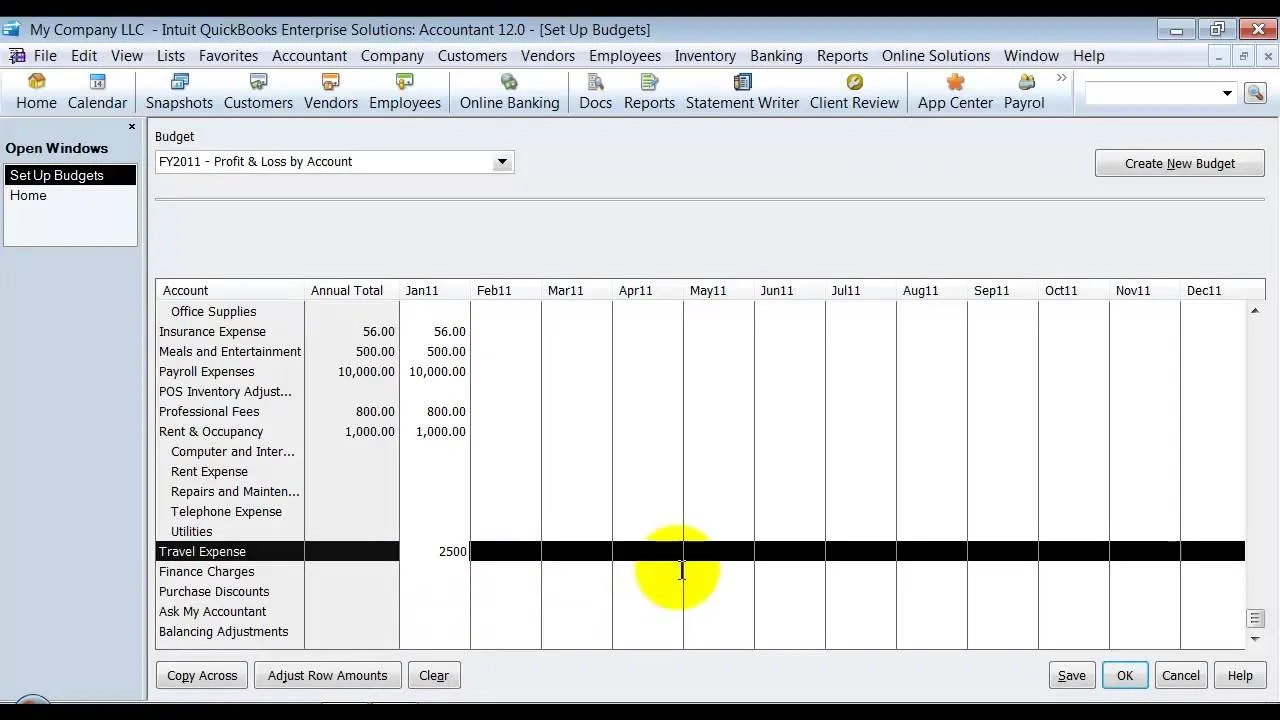The image size is (1280, 720).
Task: Open the Calendar toolbar icon
Action: coord(97,91)
